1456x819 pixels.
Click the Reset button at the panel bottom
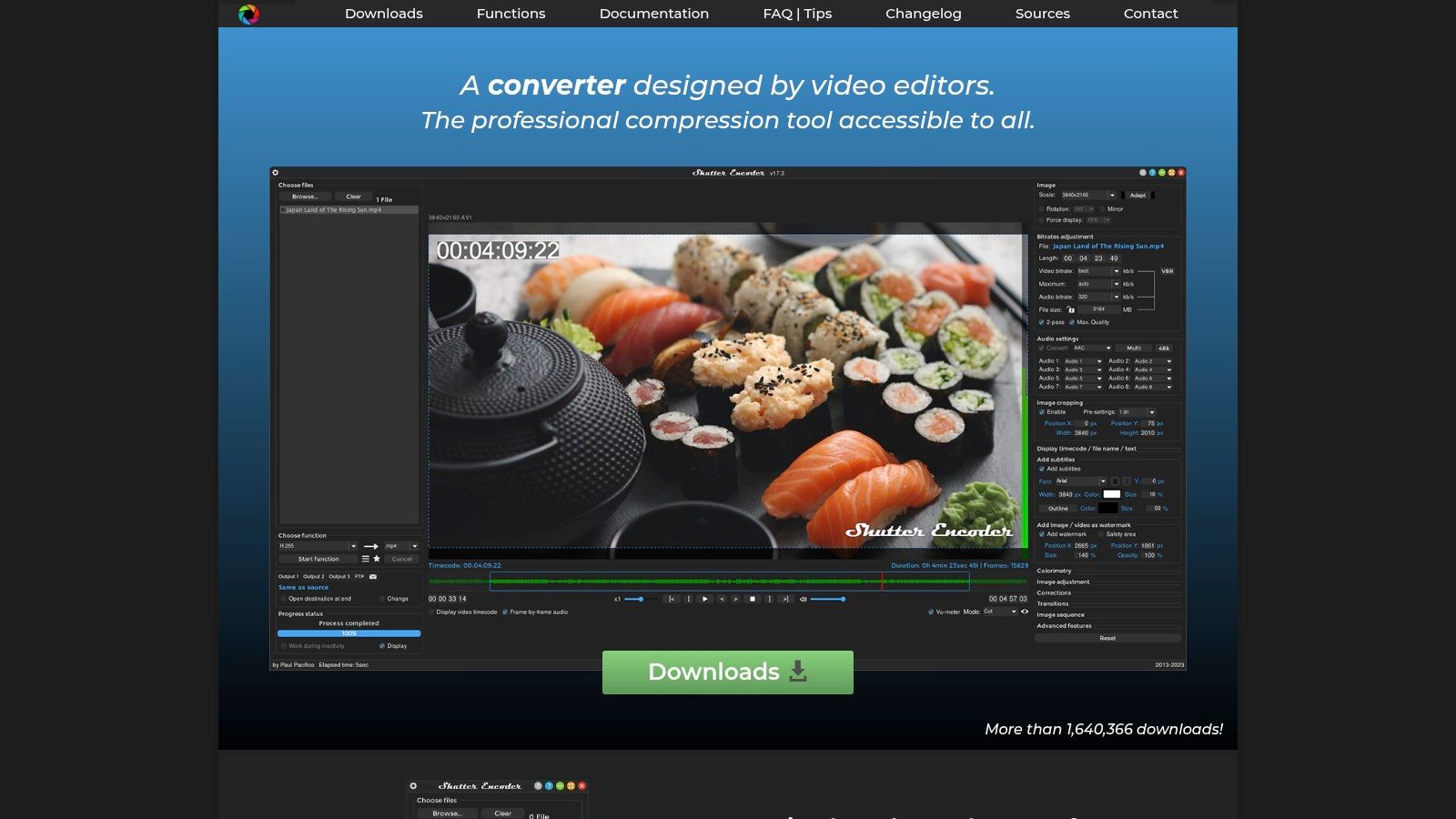click(1107, 638)
